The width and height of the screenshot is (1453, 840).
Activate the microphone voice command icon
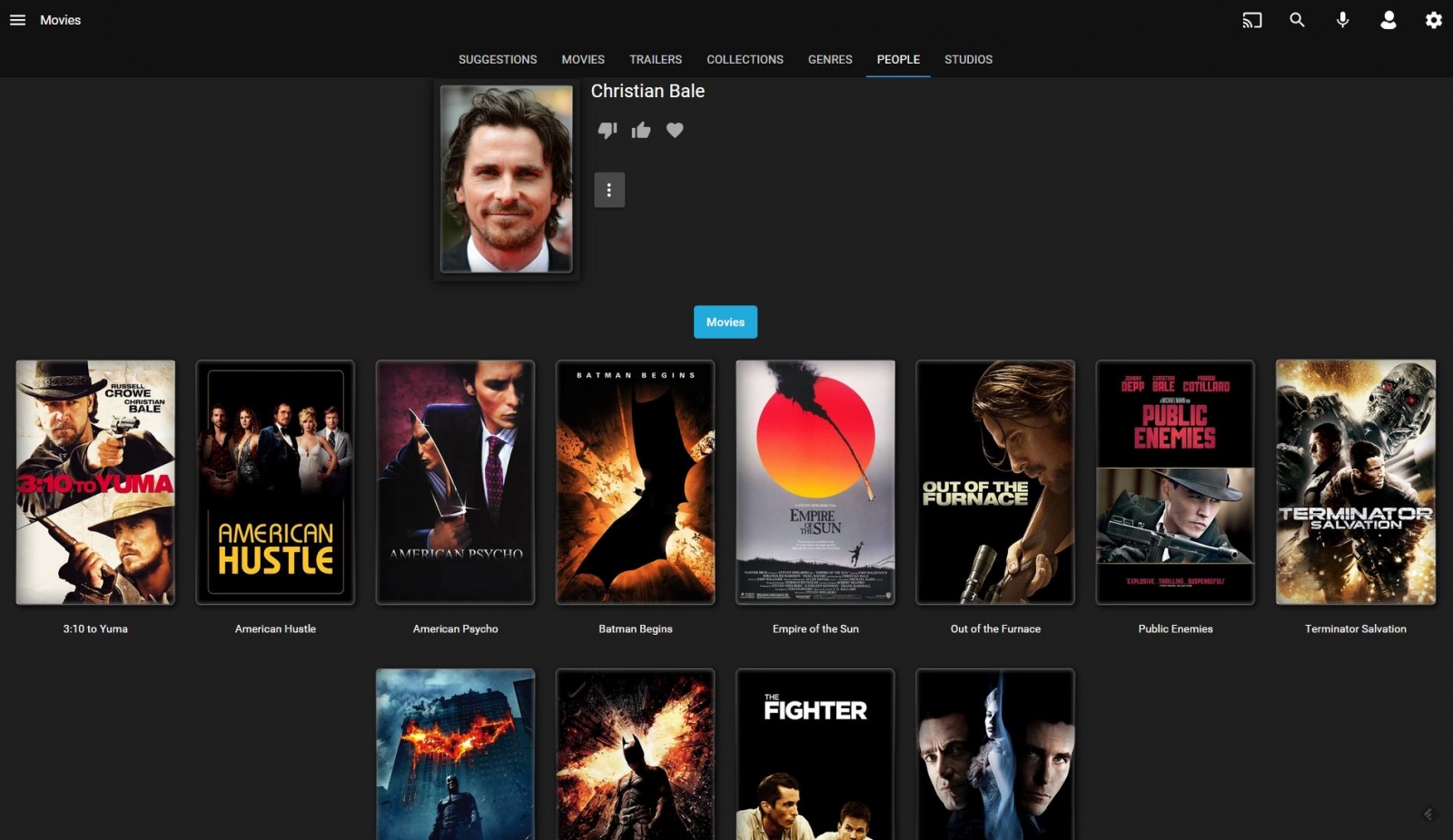tap(1342, 20)
